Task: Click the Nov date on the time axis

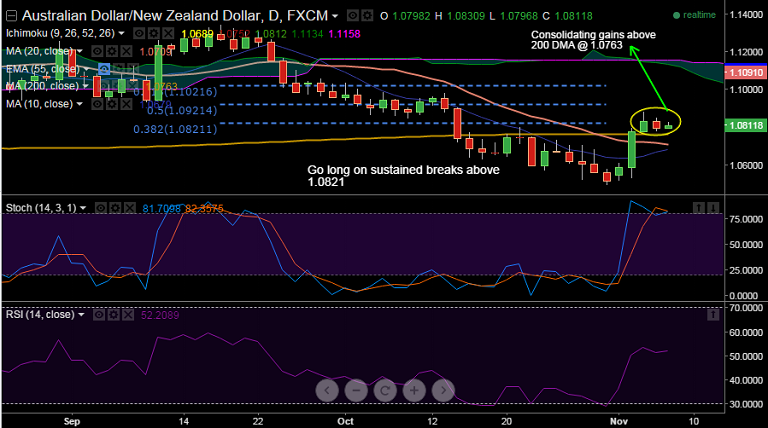Action: coord(619,421)
